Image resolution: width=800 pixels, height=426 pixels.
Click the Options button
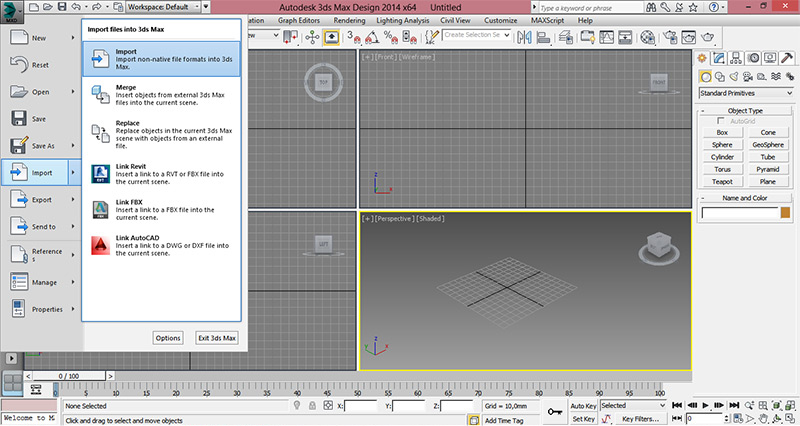coord(168,338)
